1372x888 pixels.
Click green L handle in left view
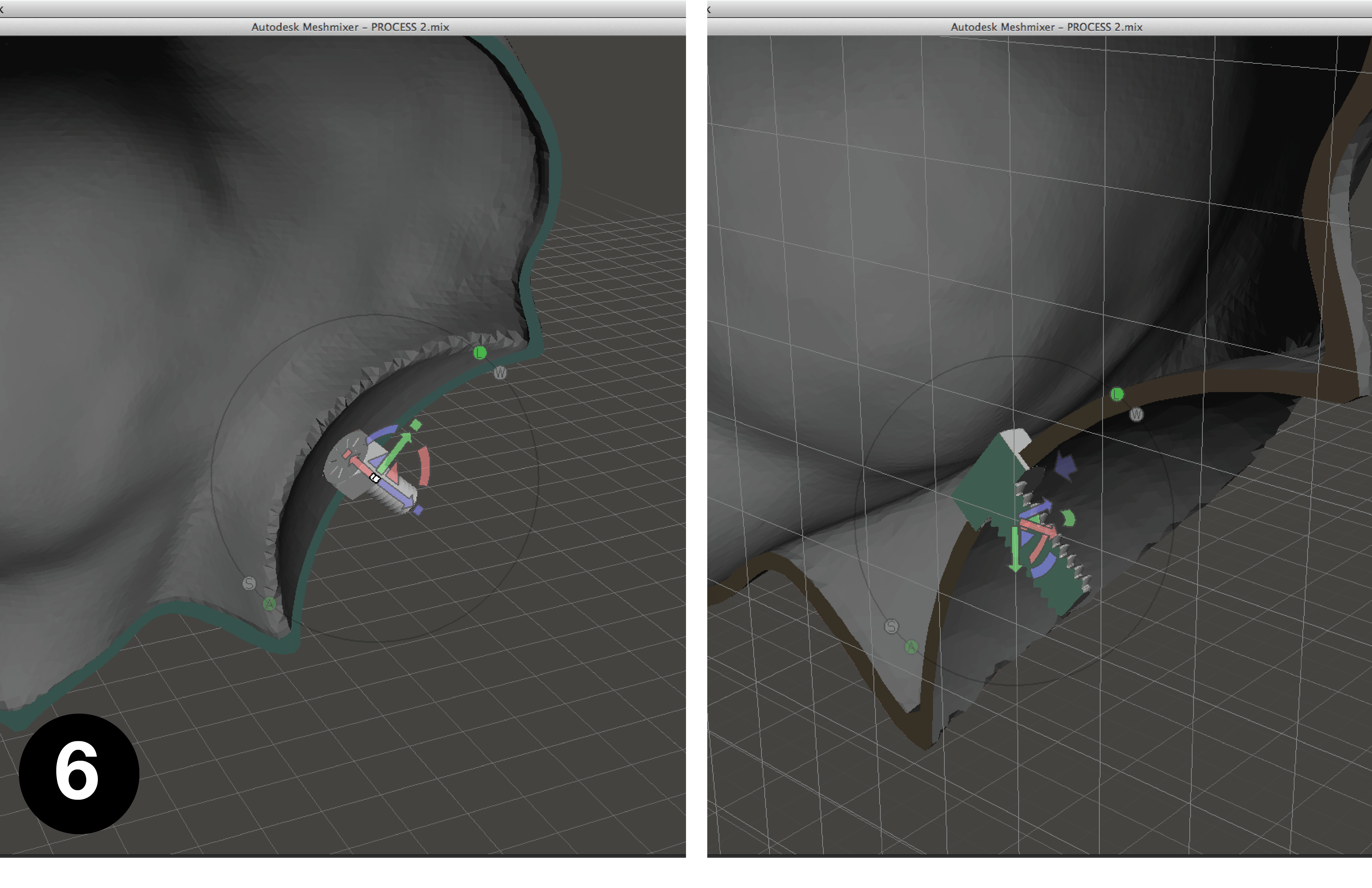(x=480, y=352)
